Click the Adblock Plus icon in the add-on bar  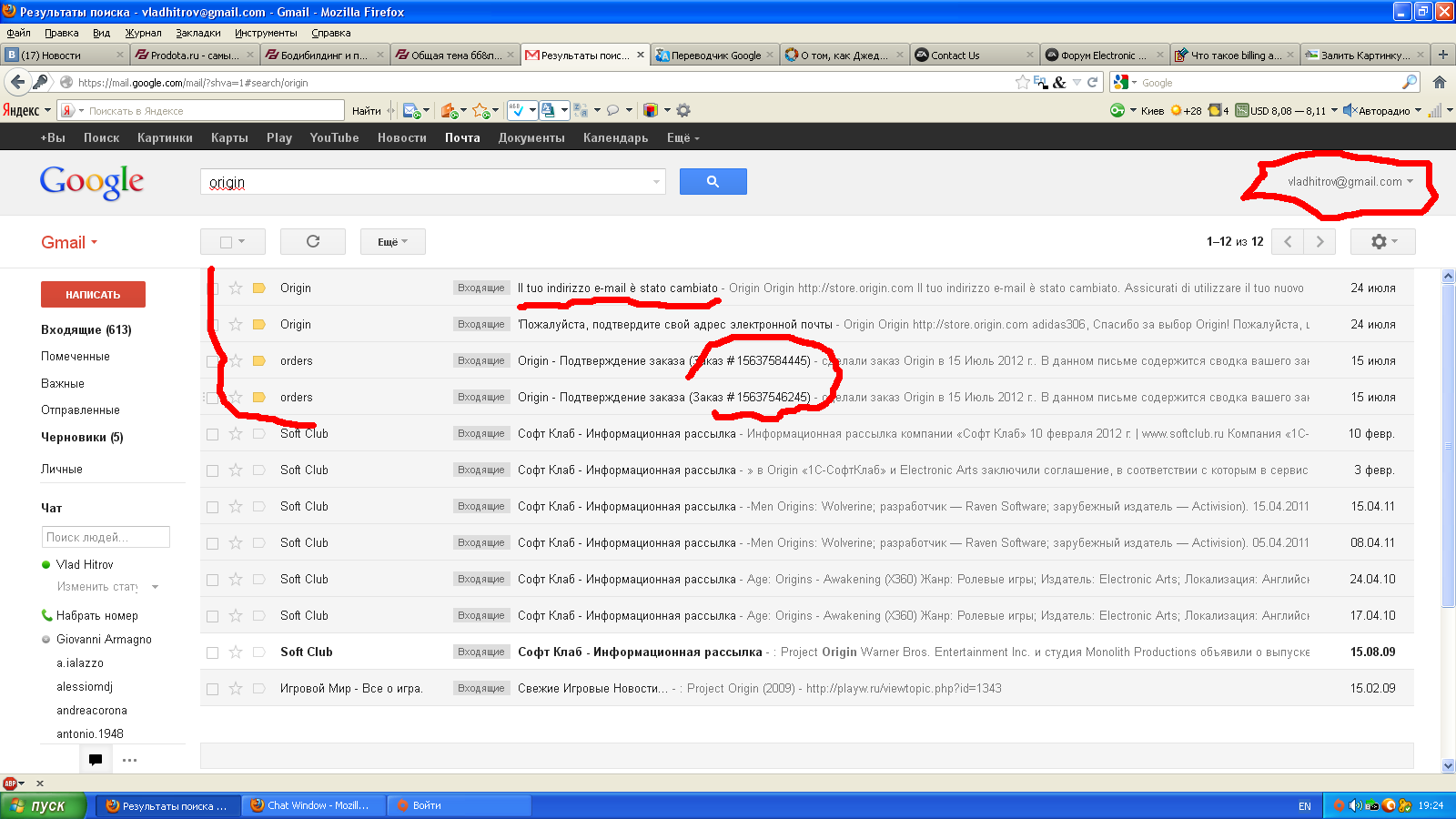coord(10,783)
